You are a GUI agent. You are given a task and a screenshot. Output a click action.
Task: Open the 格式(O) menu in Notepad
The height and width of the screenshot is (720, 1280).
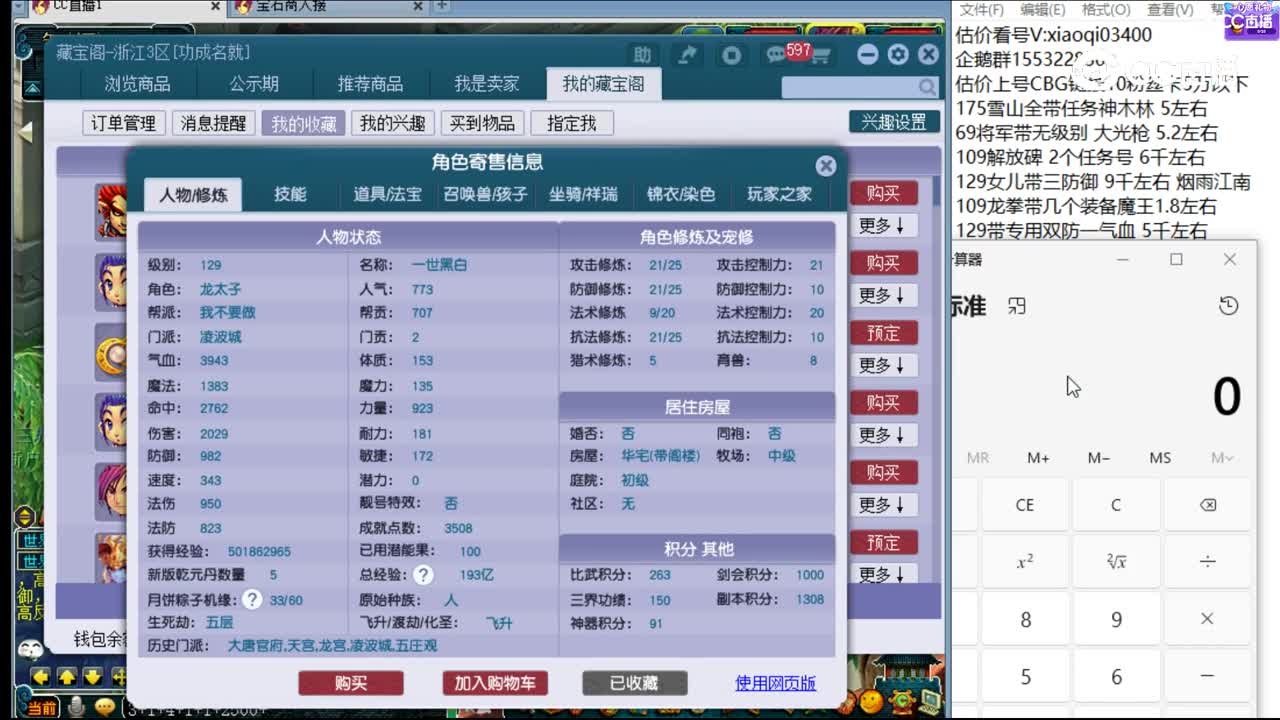(x=1105, y=9)
